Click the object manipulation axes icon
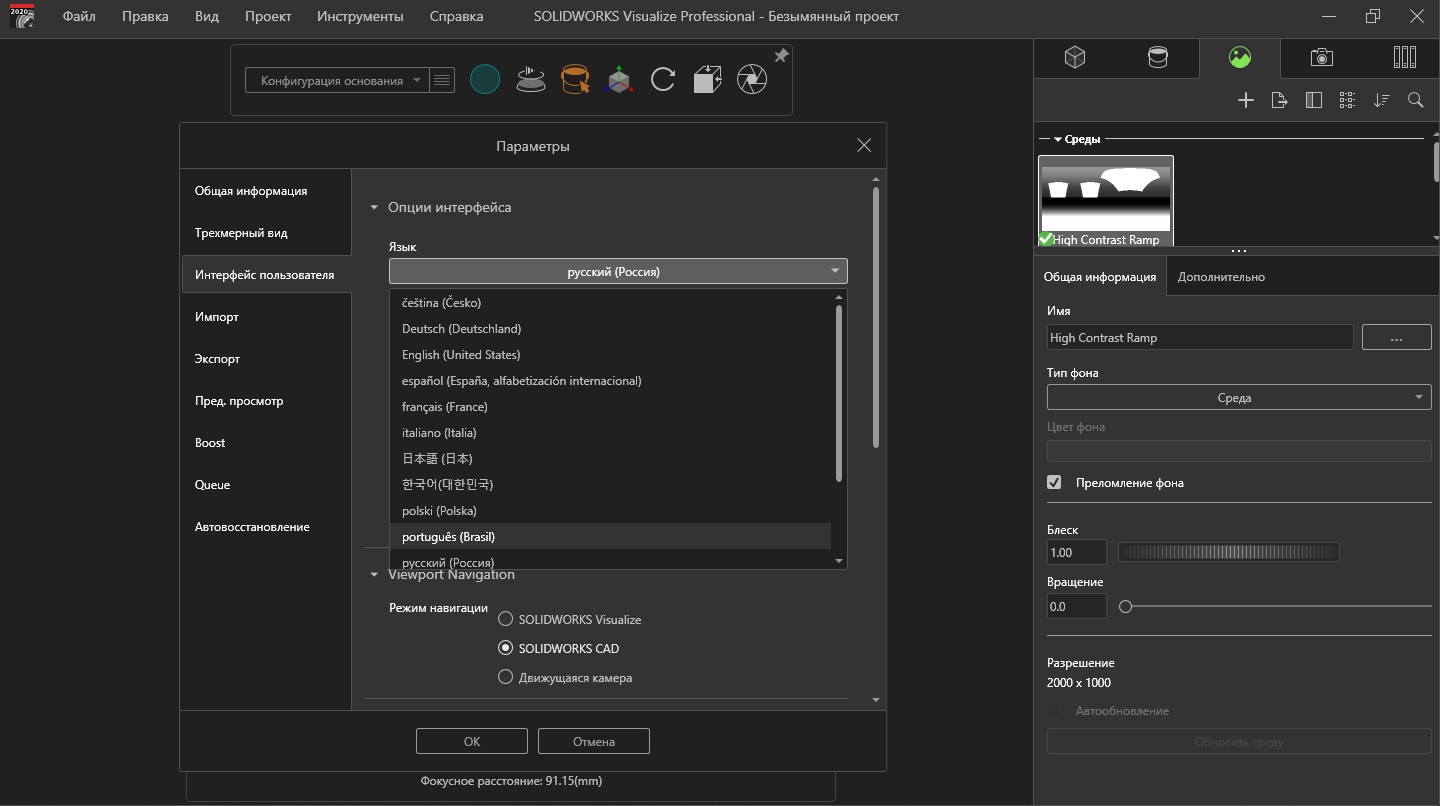Image resolution: width=1440 pixels, height=806 pixels. tap(619, 80)
